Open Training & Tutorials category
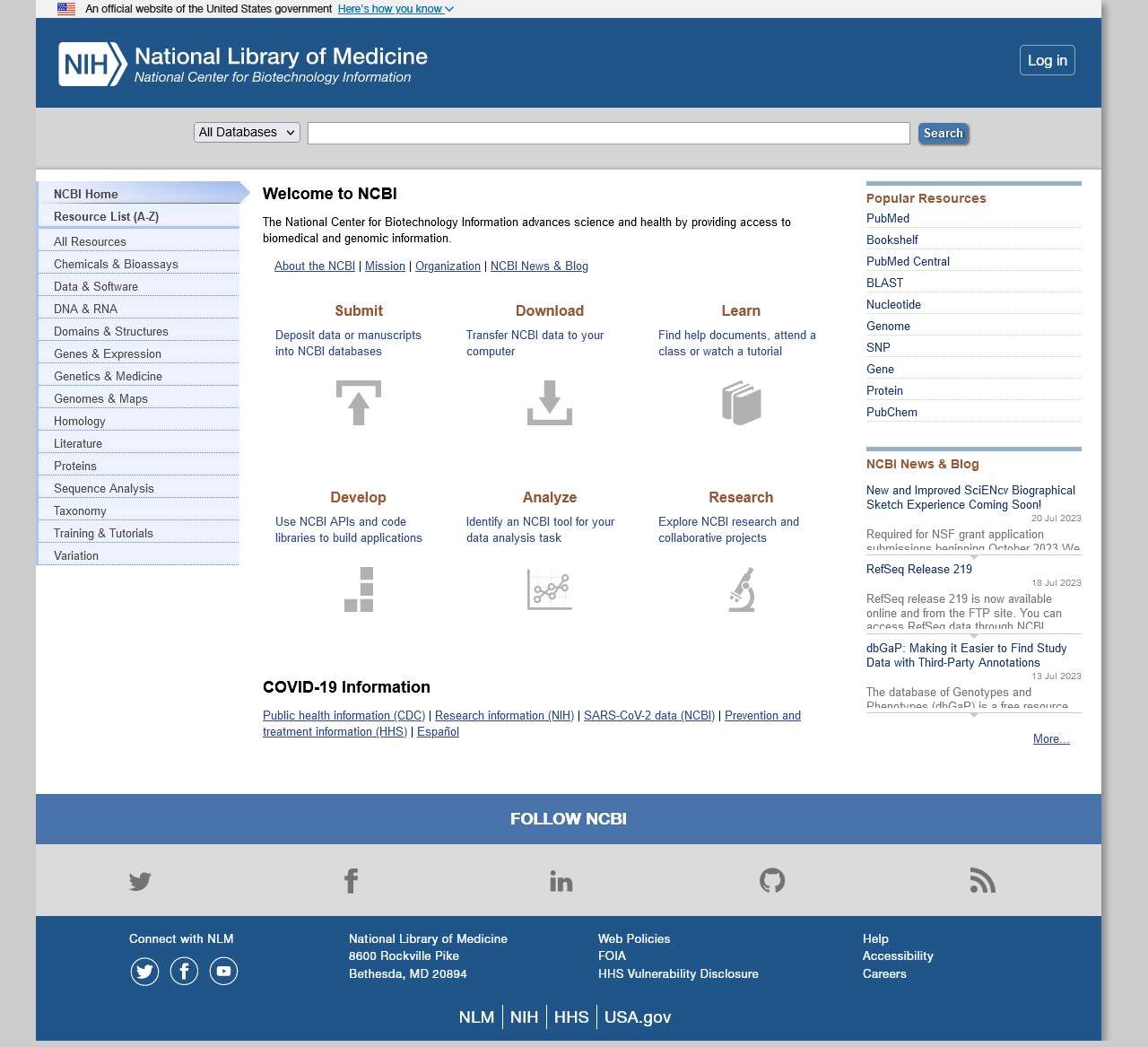 click(x=139, y=533)
